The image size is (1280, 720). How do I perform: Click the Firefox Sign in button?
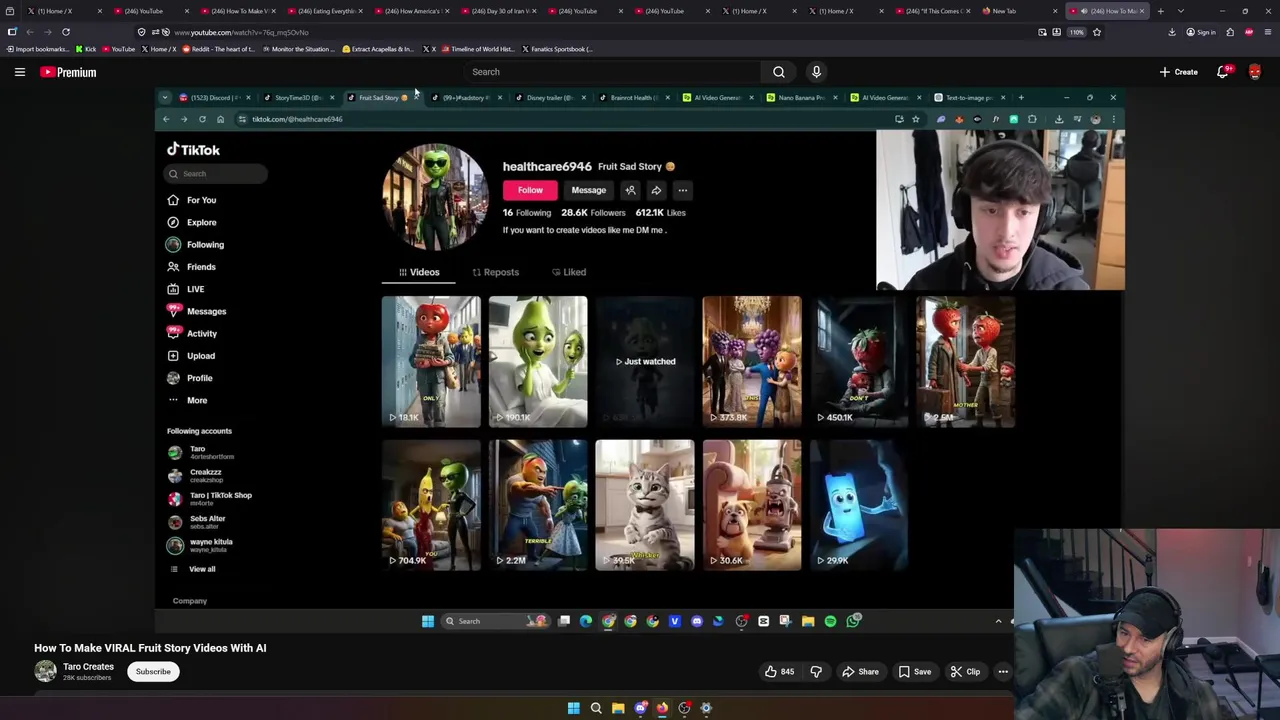(x=1201, y=32)
